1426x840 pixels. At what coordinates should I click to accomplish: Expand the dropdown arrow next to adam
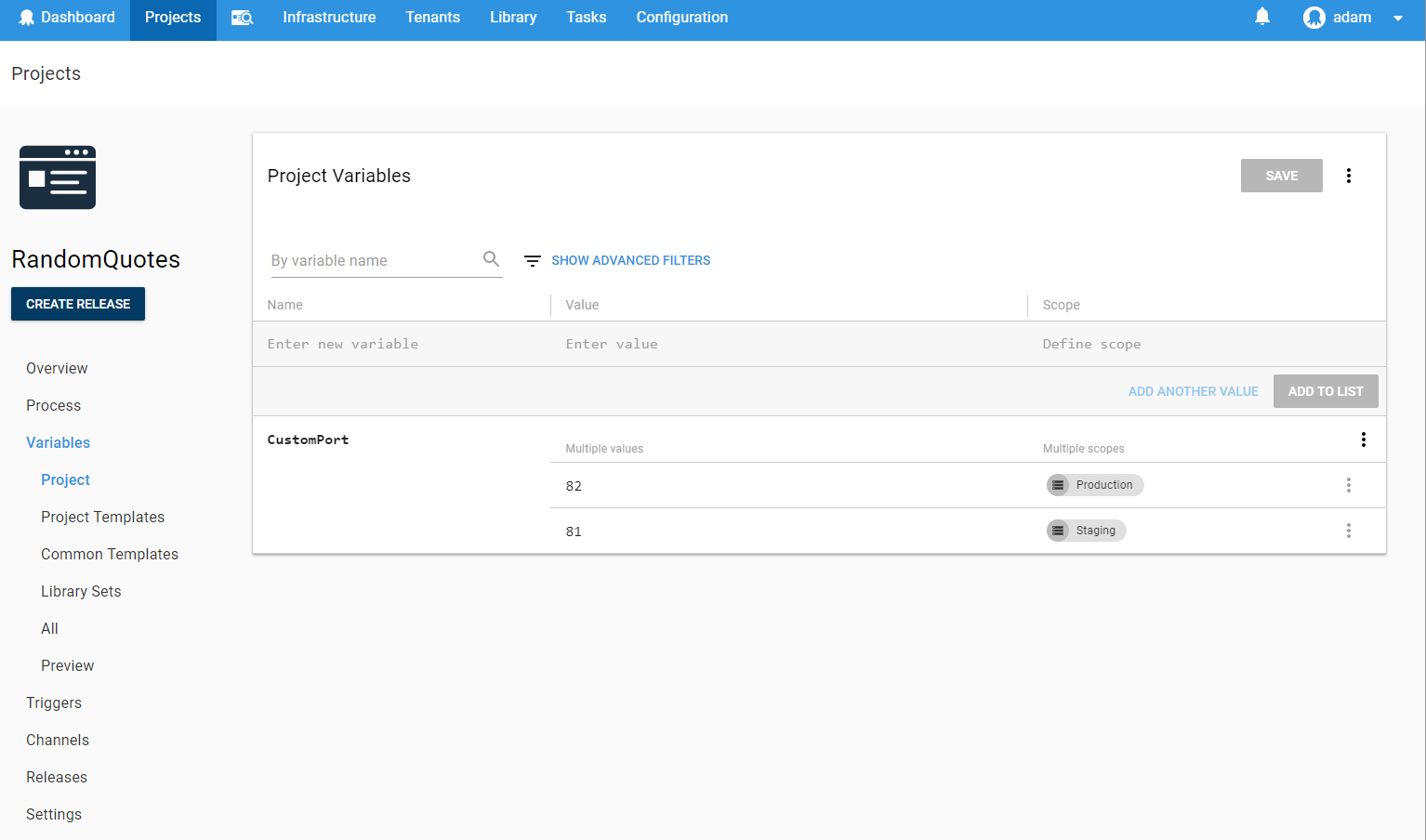1398,17
